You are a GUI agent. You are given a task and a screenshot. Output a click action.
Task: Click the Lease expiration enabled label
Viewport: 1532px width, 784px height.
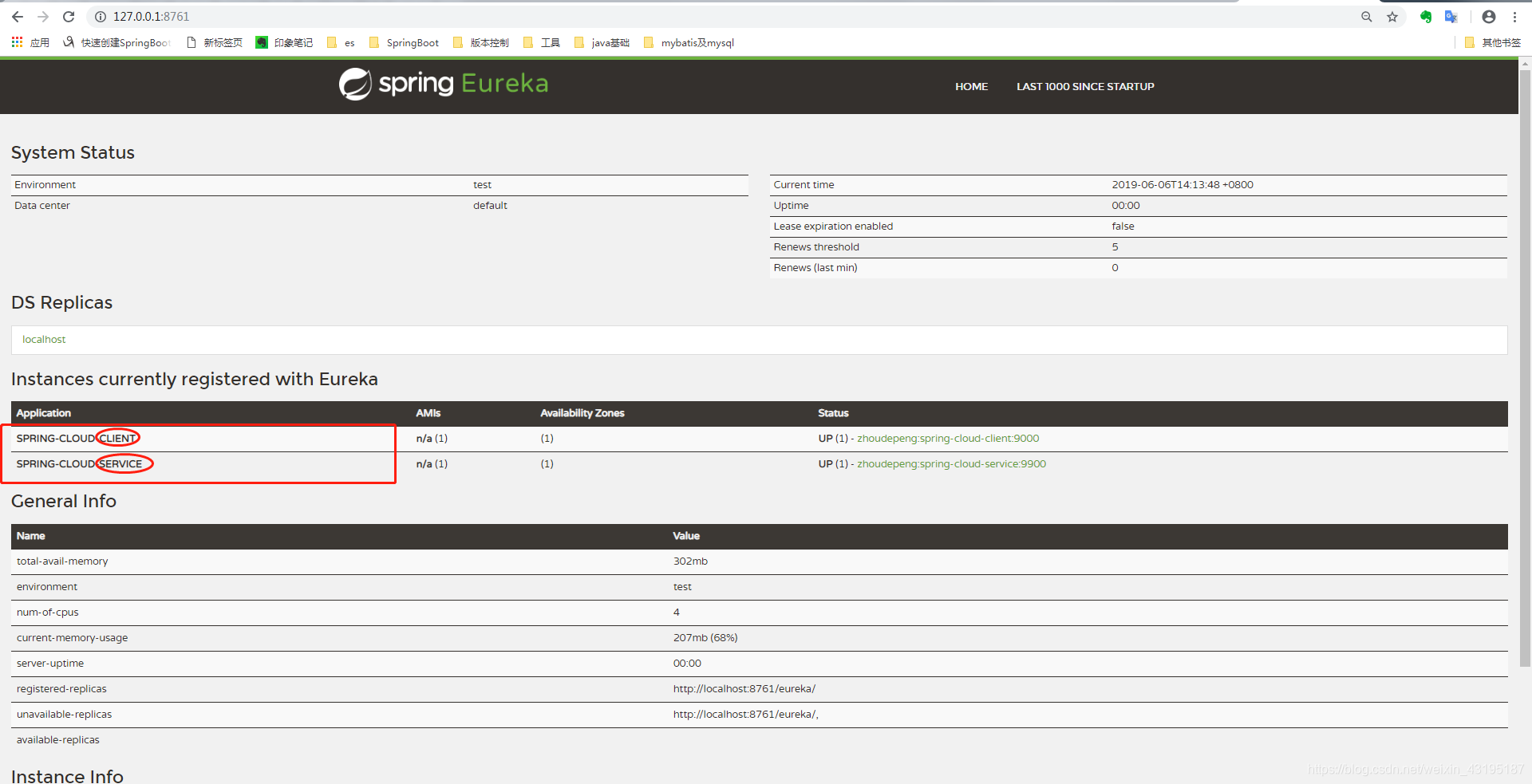[x=833, y=226]
